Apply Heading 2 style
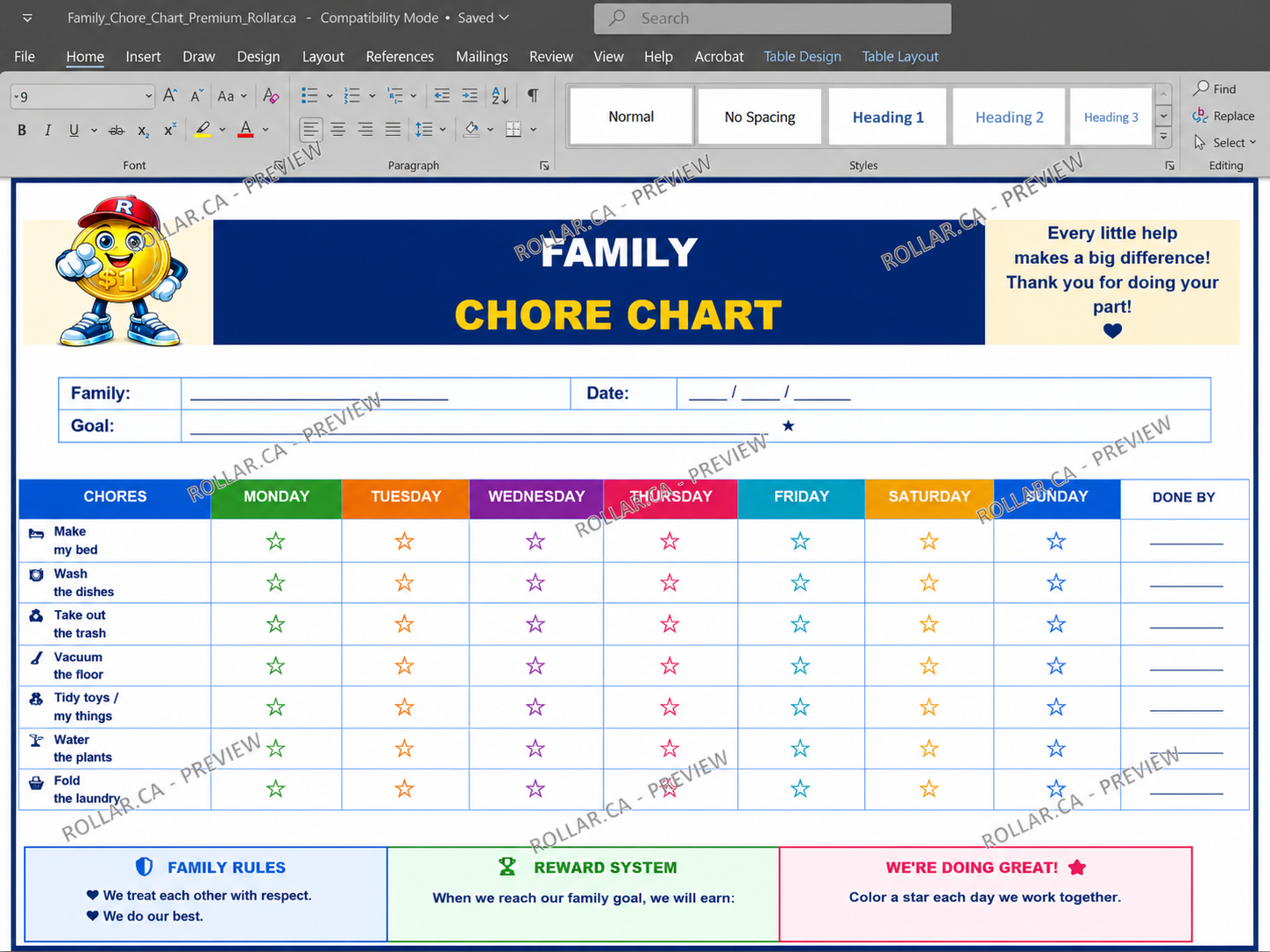1270x952 pixels. pos(1009,116)
